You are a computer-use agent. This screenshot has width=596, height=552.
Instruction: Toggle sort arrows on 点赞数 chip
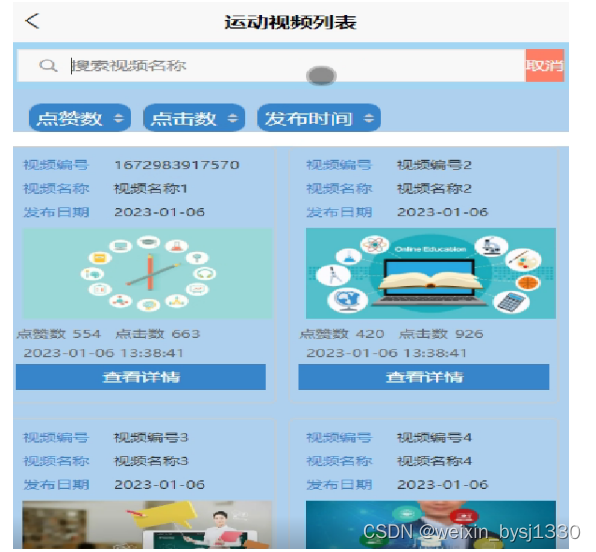click(x=119, y=118)
